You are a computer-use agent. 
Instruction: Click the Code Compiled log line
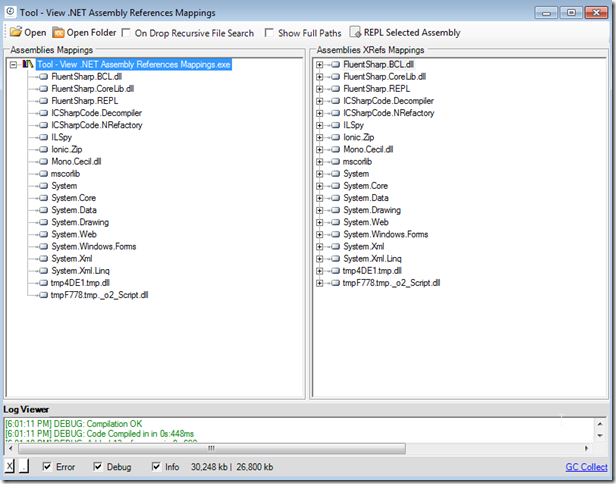(100, 434)
